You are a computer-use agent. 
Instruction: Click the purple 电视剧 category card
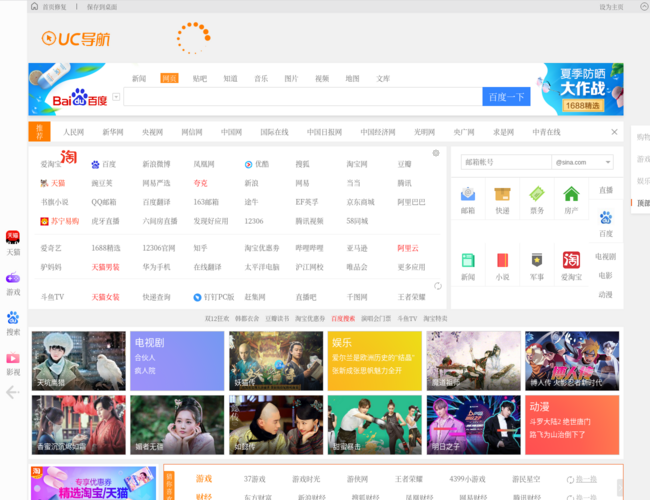click(x=177, y=361)
